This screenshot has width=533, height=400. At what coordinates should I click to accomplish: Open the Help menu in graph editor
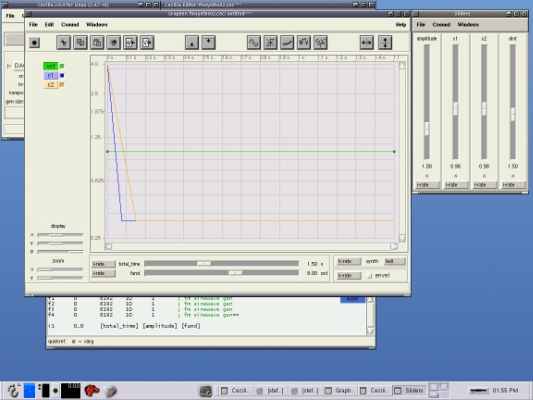click(401, 25)
